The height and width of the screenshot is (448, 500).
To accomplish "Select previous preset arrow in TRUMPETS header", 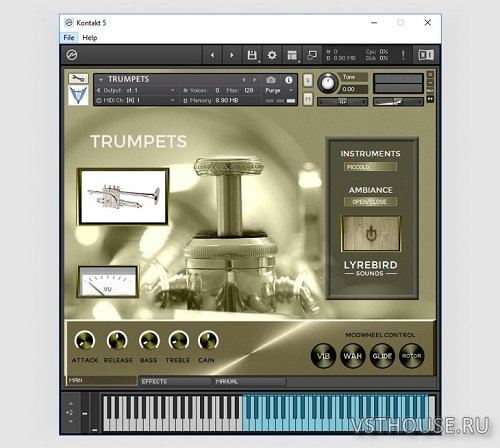I will click(244, 80).
